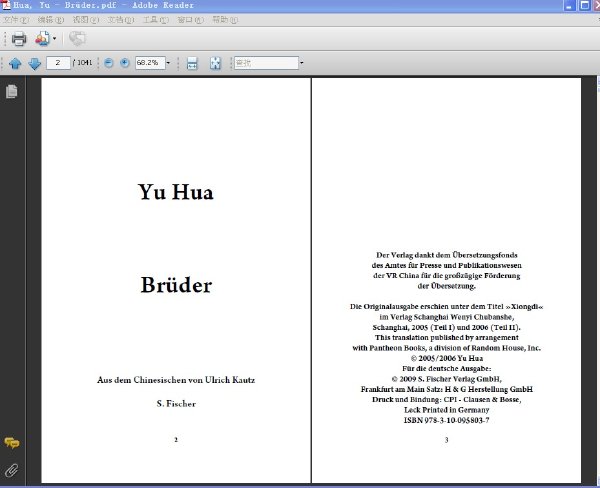Viewport: 600px width, 488px height.
Task: Open the Pages thumbnails panel icon
Action: (x=11, y=91)
